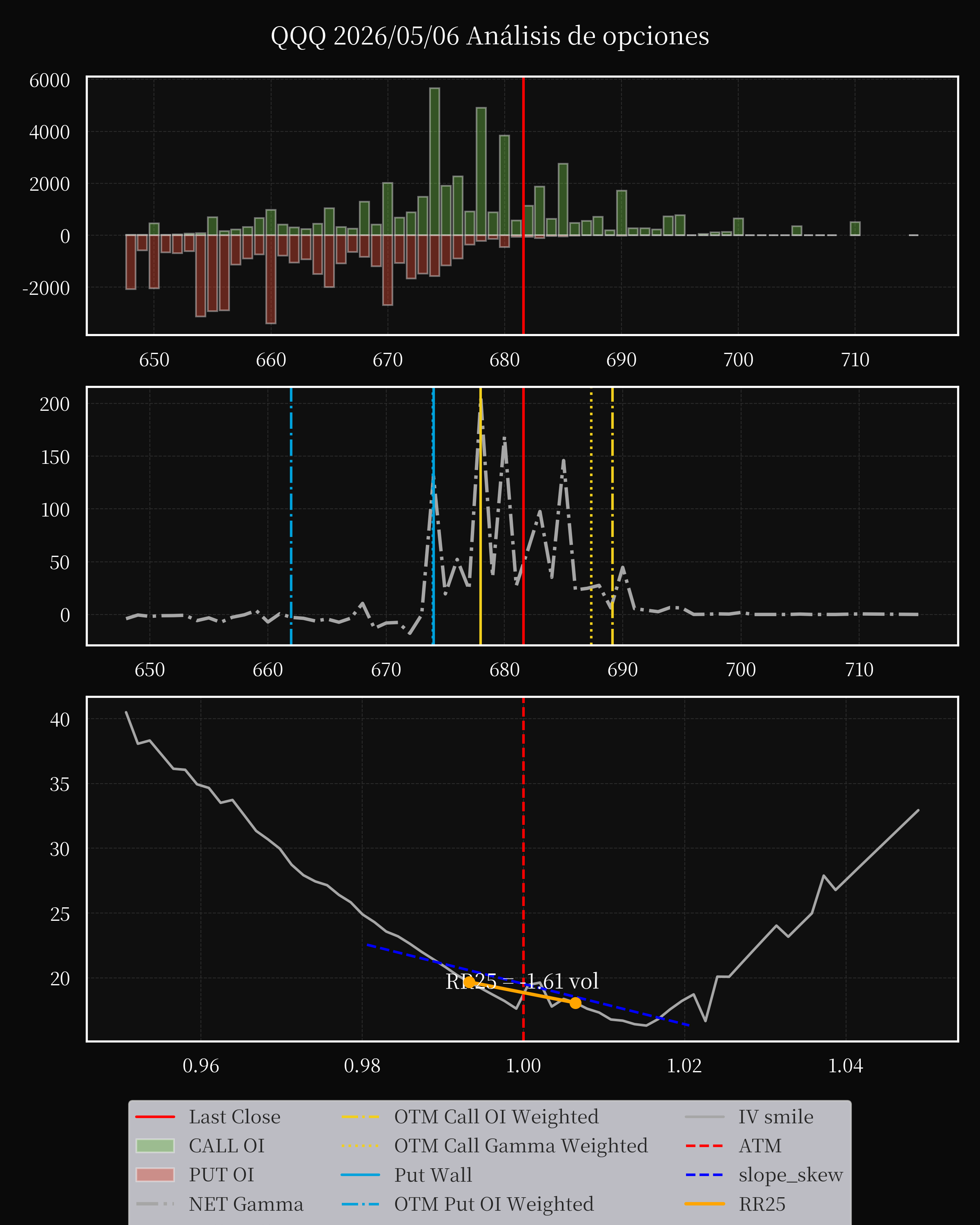Click the '1.04' x-axis label
Viewport: 980px width, 1225px height.
coord(846,1065)
